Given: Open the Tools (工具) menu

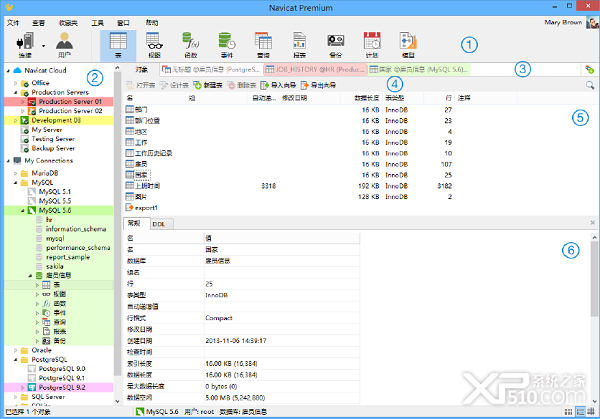Looking at the screenshot, I should pos(97,23).
